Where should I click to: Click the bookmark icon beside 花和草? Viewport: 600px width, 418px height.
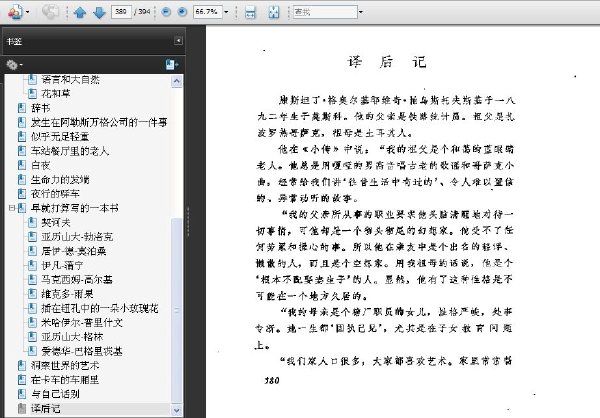tap(33, 94)
